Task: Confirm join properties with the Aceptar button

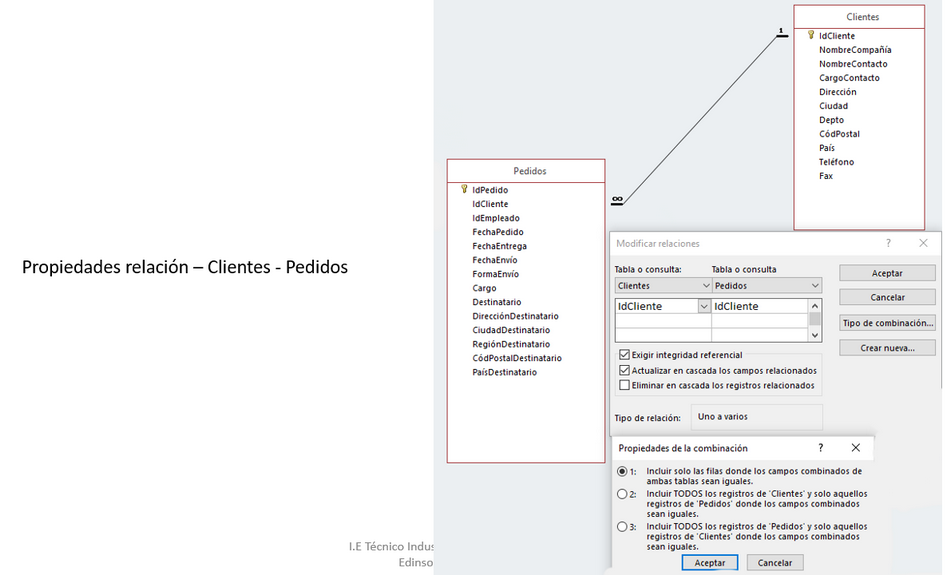Action: coord(710,563)
